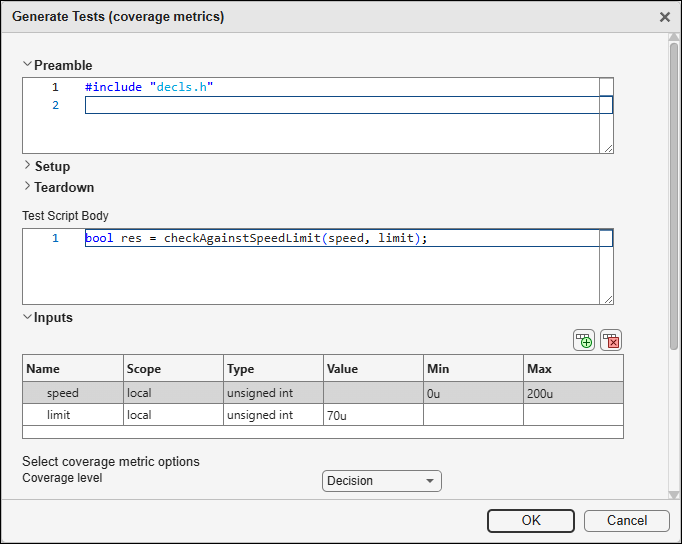Click the 70u value cell
Viewport: 682px width, 544px height.
[x=374, y=415]
